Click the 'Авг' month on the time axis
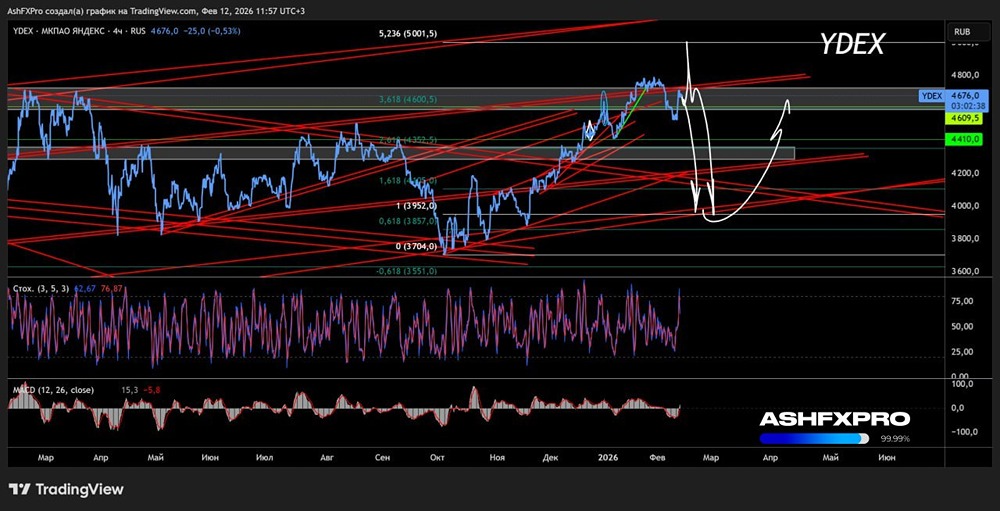Image resolution: width=1000 pixels, height=511 pixels. (x=327, y=457)
